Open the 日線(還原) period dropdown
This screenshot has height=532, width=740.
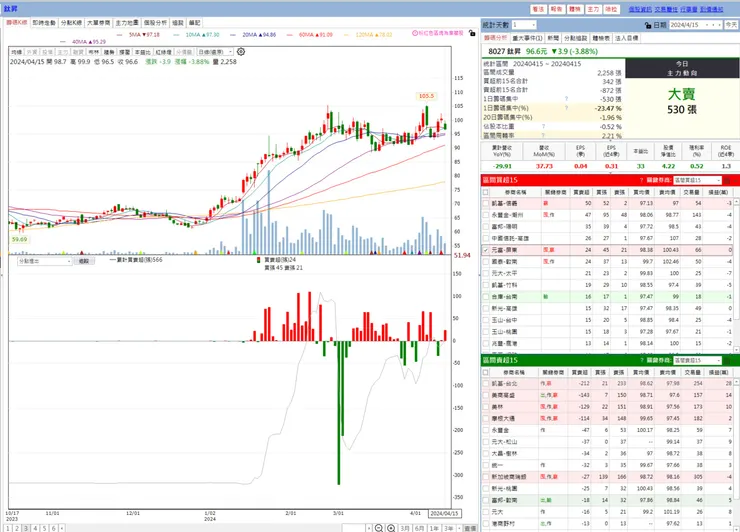(215, 52)
